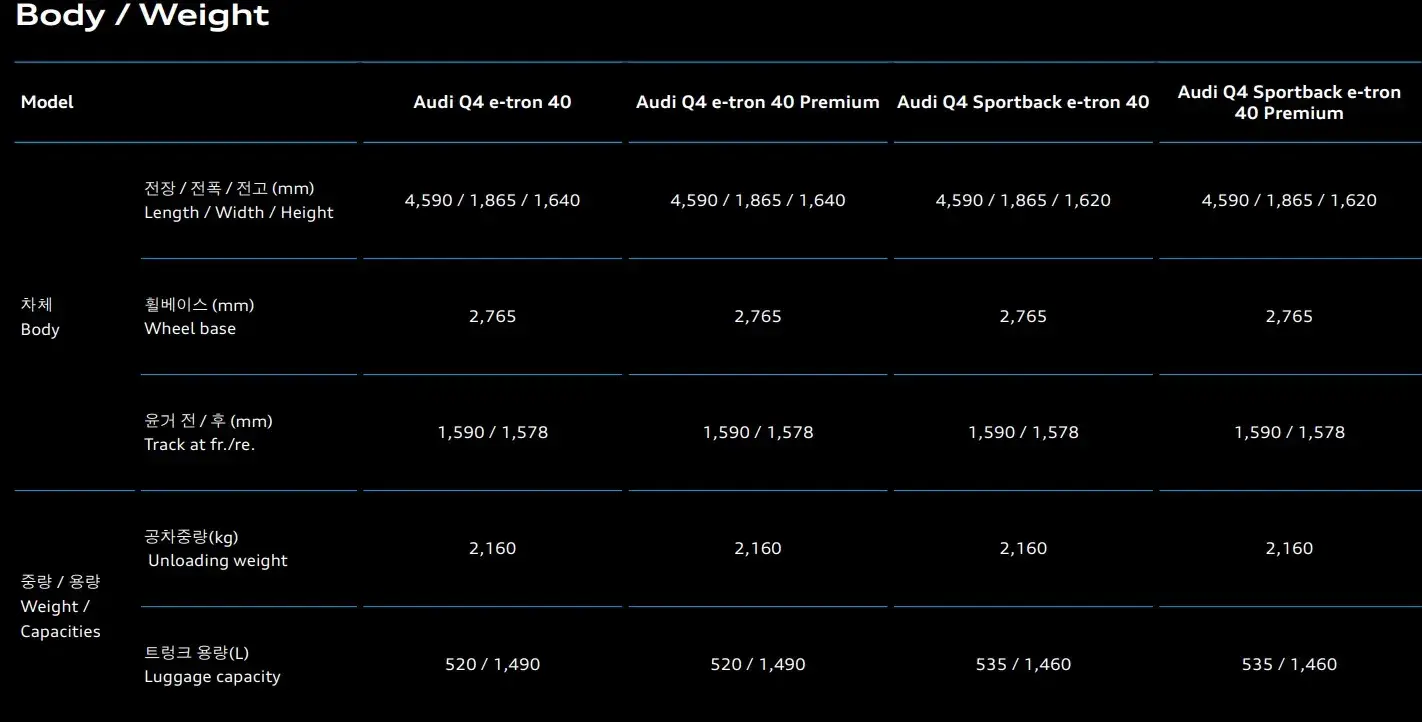This screenshot has width=1422, height=722.
Task: Select the Model header cell
Action: pos(47,102)
